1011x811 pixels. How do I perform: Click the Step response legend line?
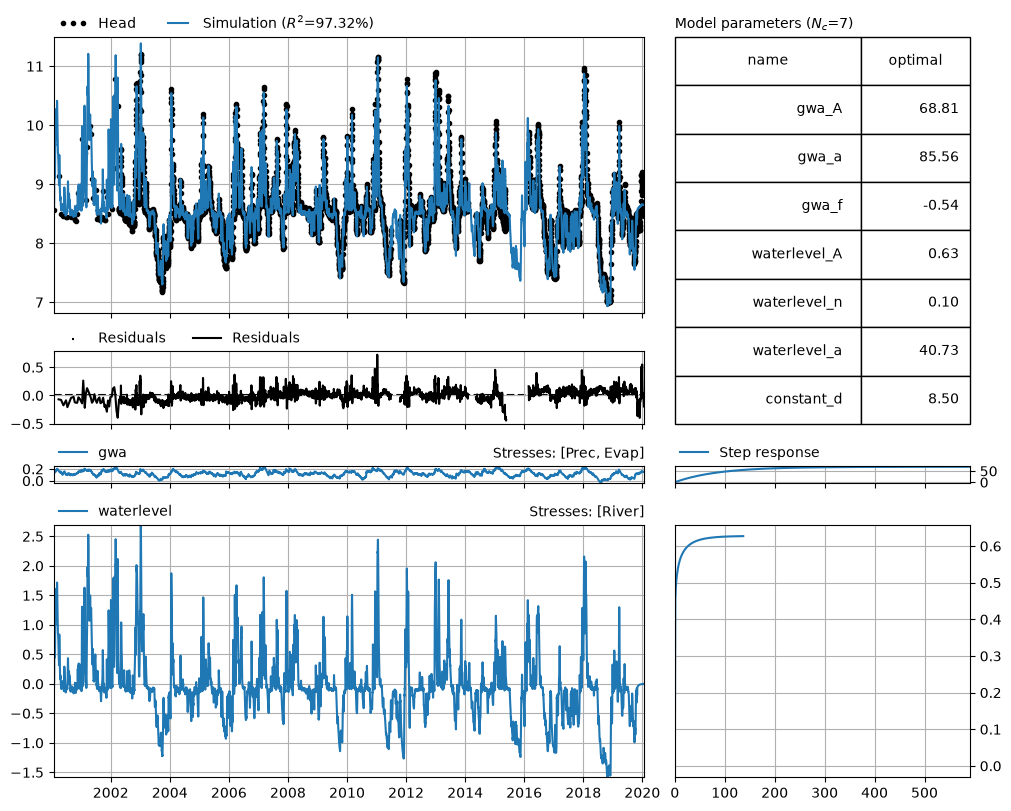[694, 453]
